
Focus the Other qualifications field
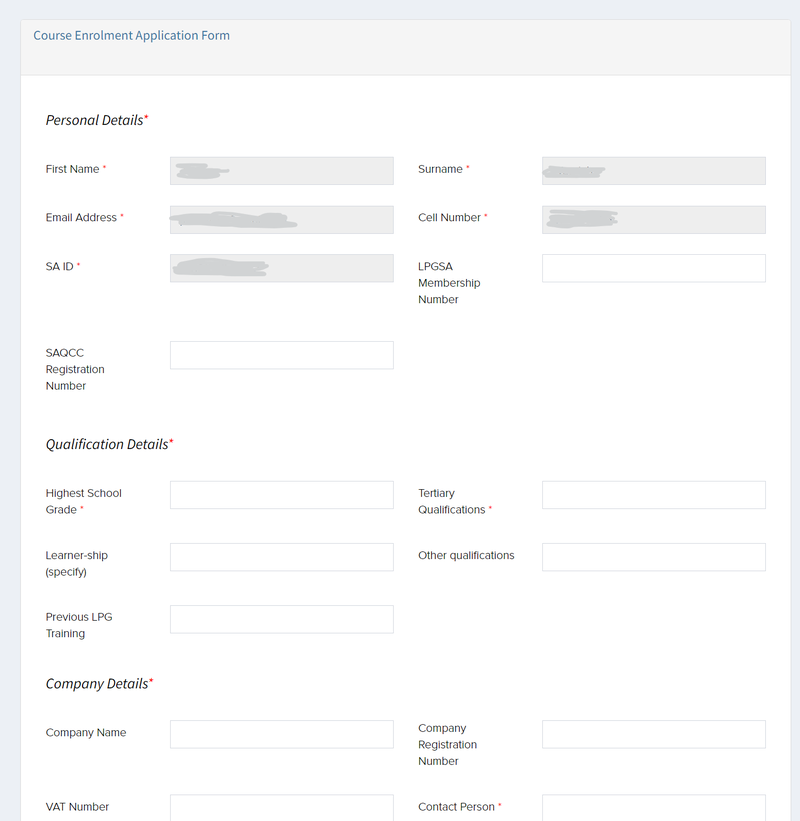tap(653, 557)
